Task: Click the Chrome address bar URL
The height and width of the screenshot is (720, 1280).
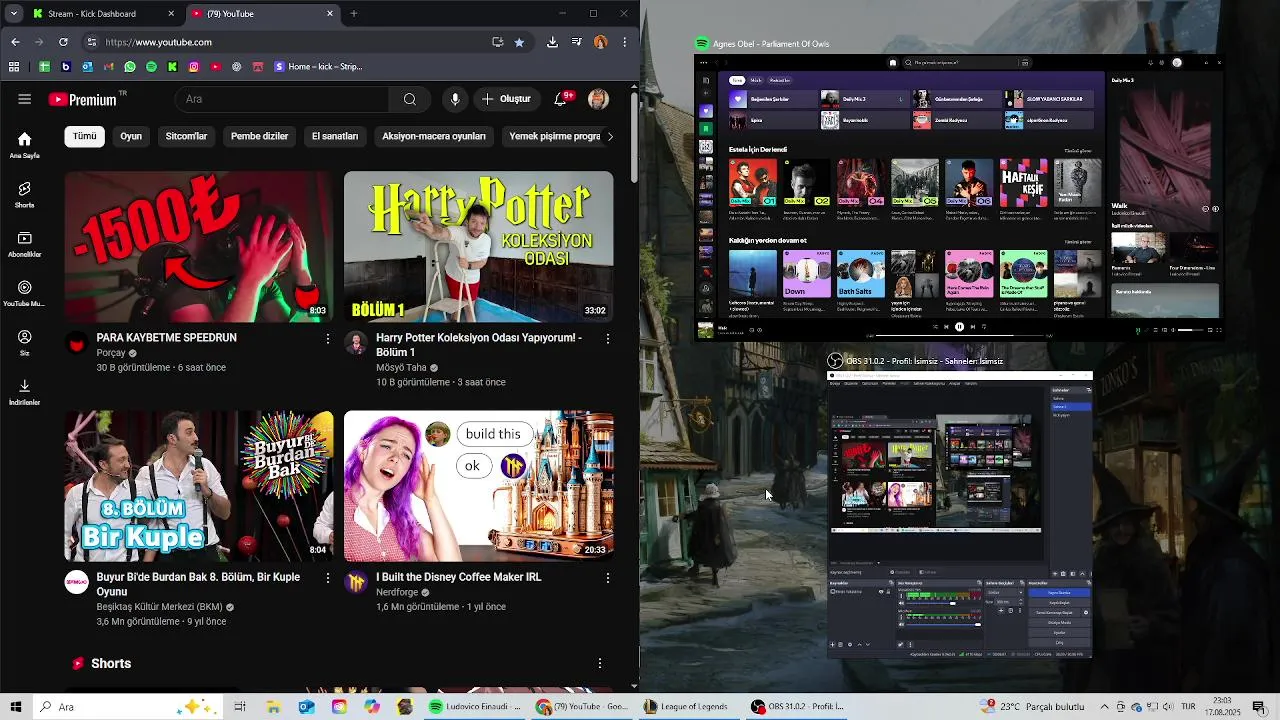Action: point(158,42)
